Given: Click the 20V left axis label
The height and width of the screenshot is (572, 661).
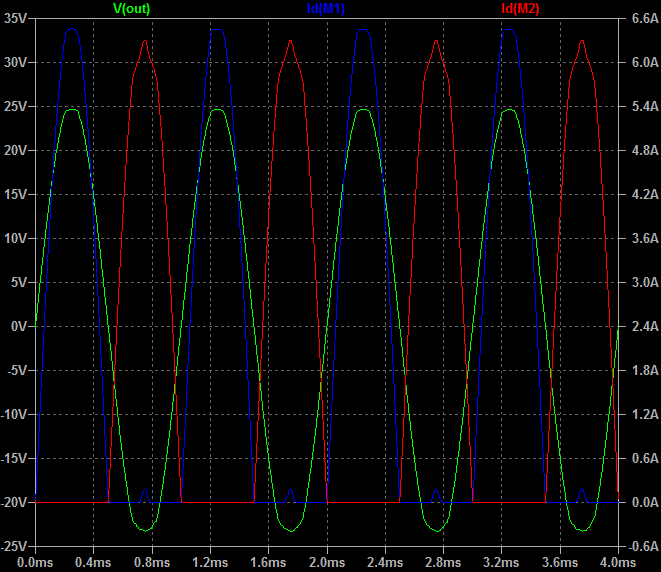Looking at the screenshot, I should pyautogui.click(x=16, y=150).
